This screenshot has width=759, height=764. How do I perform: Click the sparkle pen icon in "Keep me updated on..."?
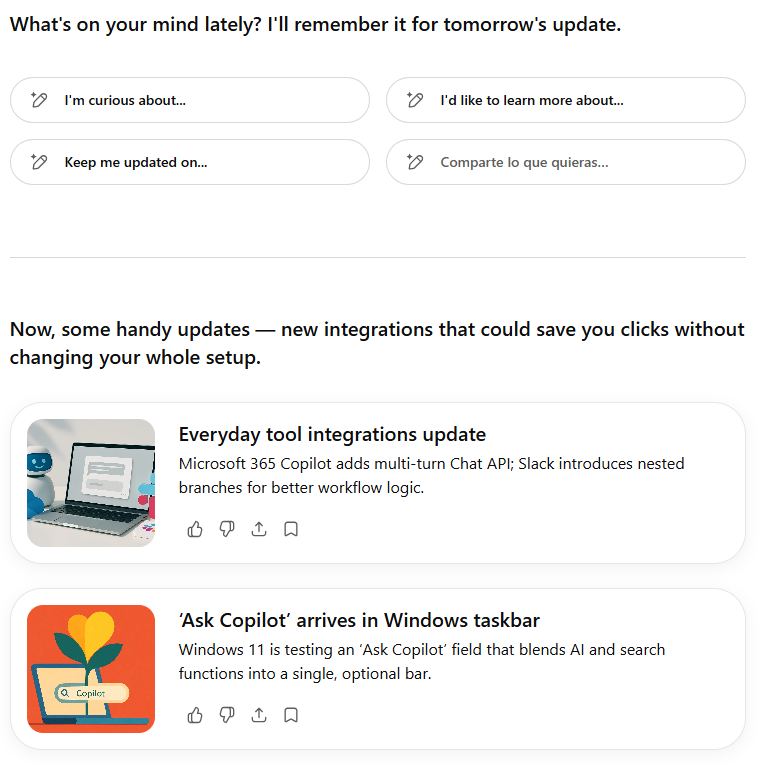click(x=39, y=162)
